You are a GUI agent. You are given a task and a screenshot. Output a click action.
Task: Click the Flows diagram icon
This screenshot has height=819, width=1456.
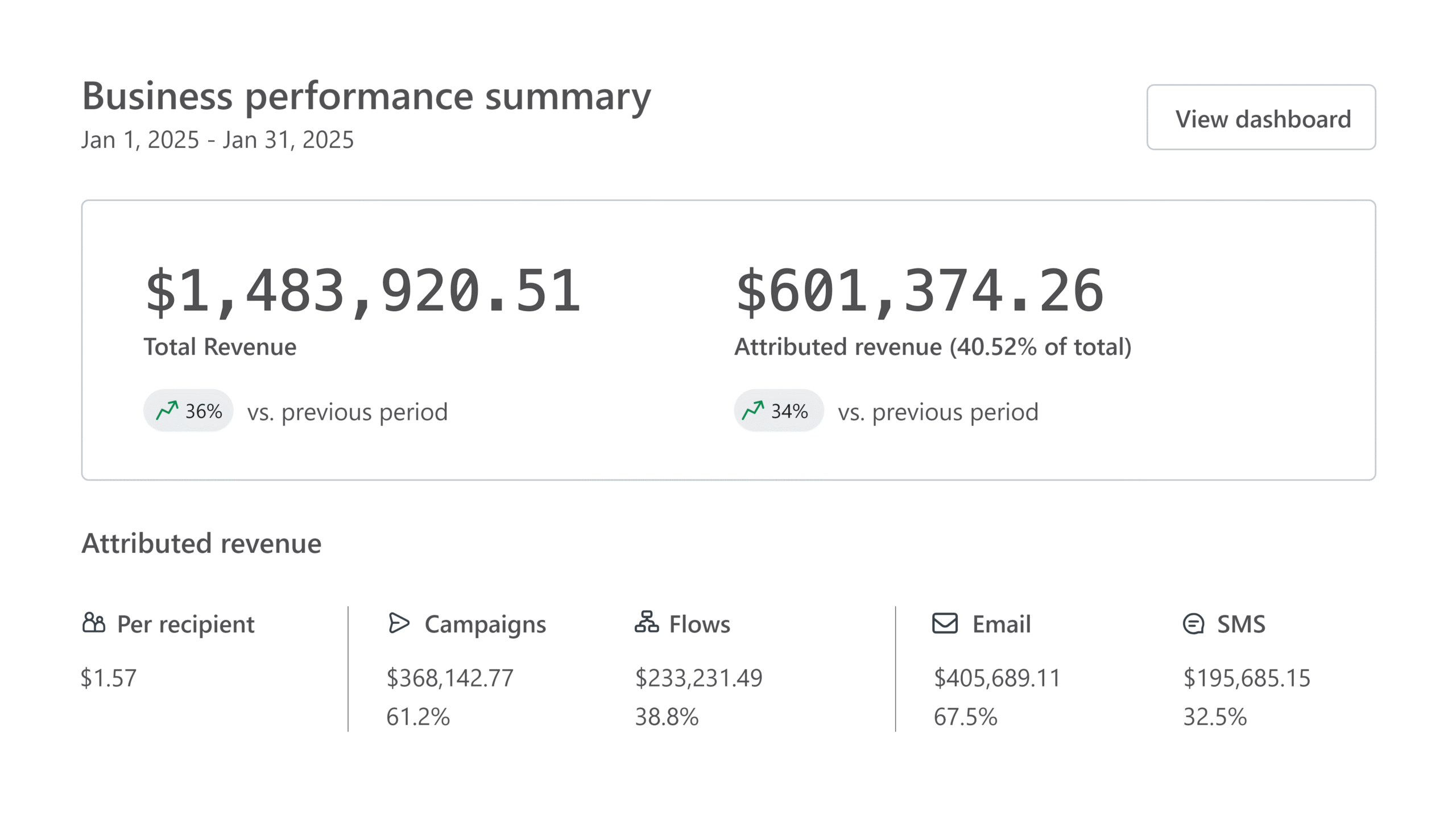647,622
